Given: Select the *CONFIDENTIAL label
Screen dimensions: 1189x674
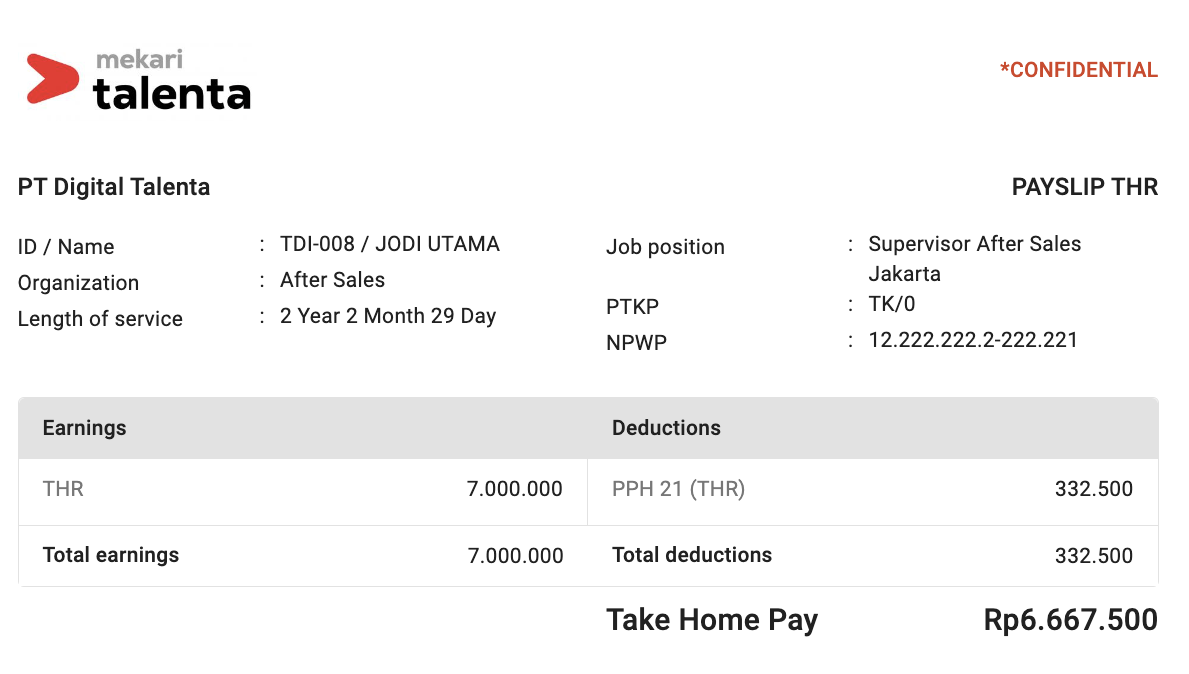Looking at the screenshot, I should click(x=1078, y=70).
